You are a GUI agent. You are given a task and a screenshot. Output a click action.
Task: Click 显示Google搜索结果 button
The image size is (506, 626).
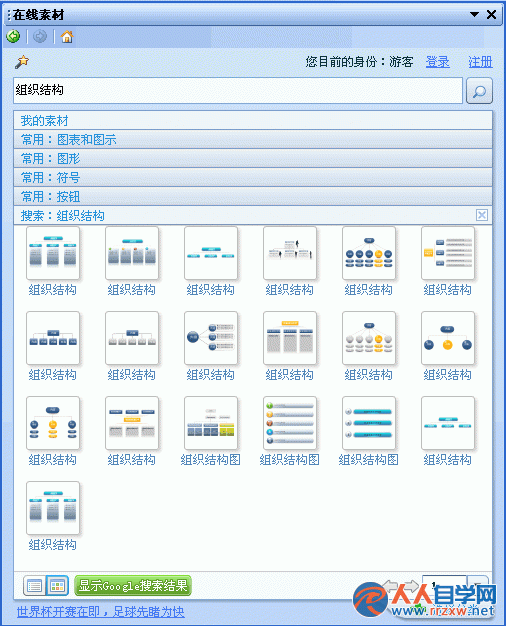(x=133, y=586)
